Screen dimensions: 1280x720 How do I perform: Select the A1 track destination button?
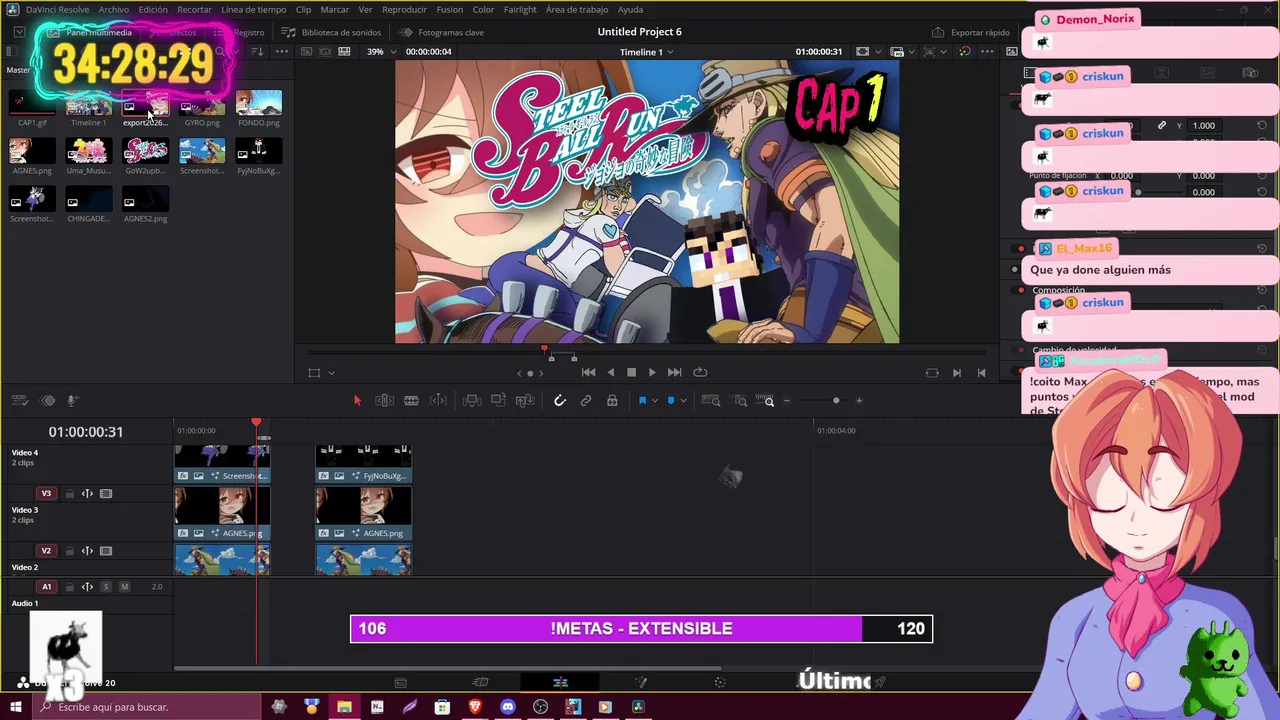[46, 587]
